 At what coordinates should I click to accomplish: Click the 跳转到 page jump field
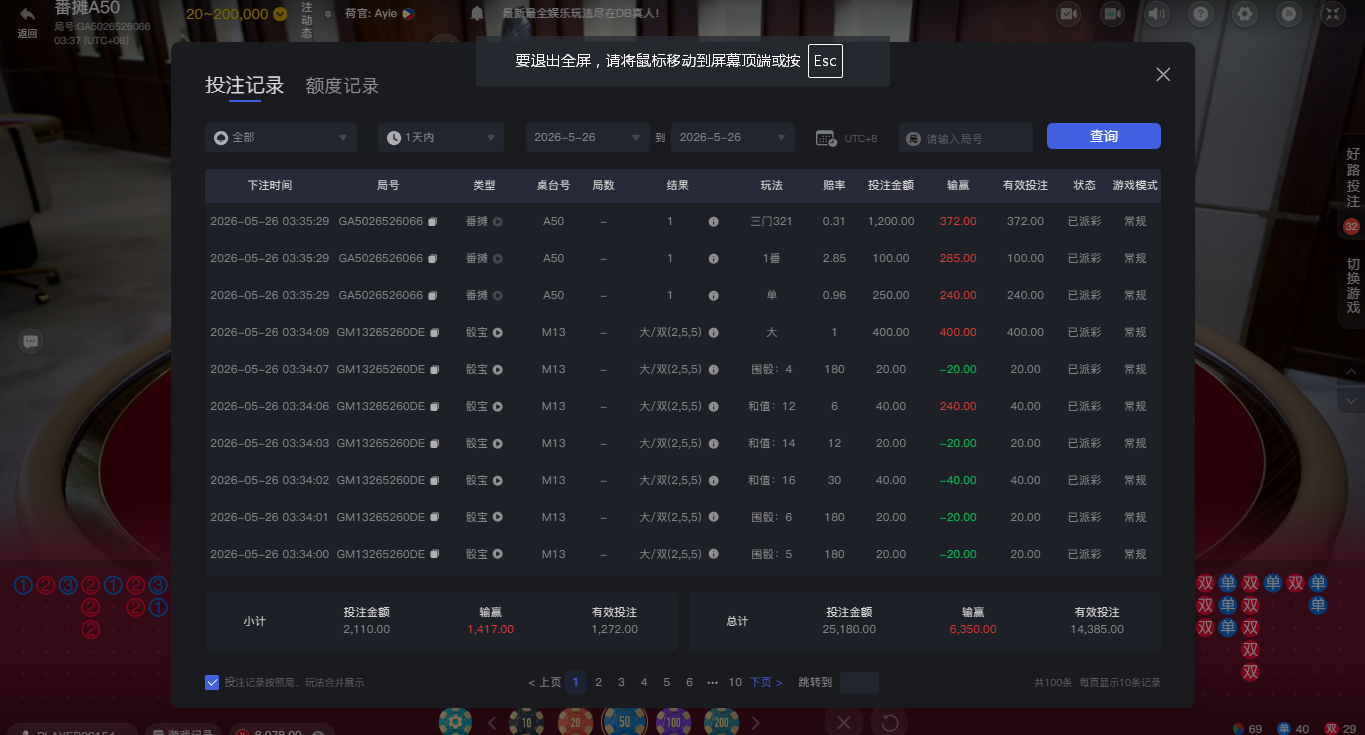coord(859,682)
